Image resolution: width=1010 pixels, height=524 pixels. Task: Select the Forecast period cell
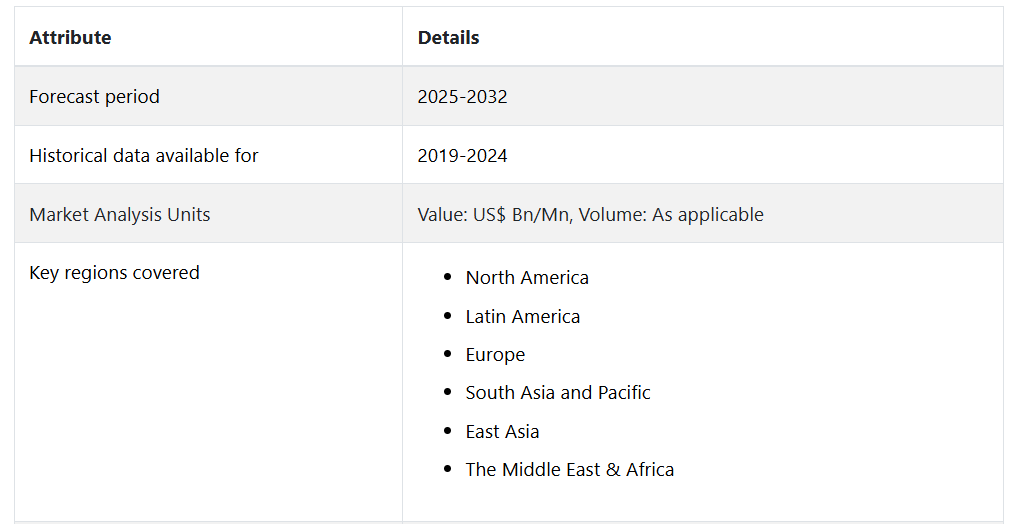pyautogui.click(x=94, y=97)
